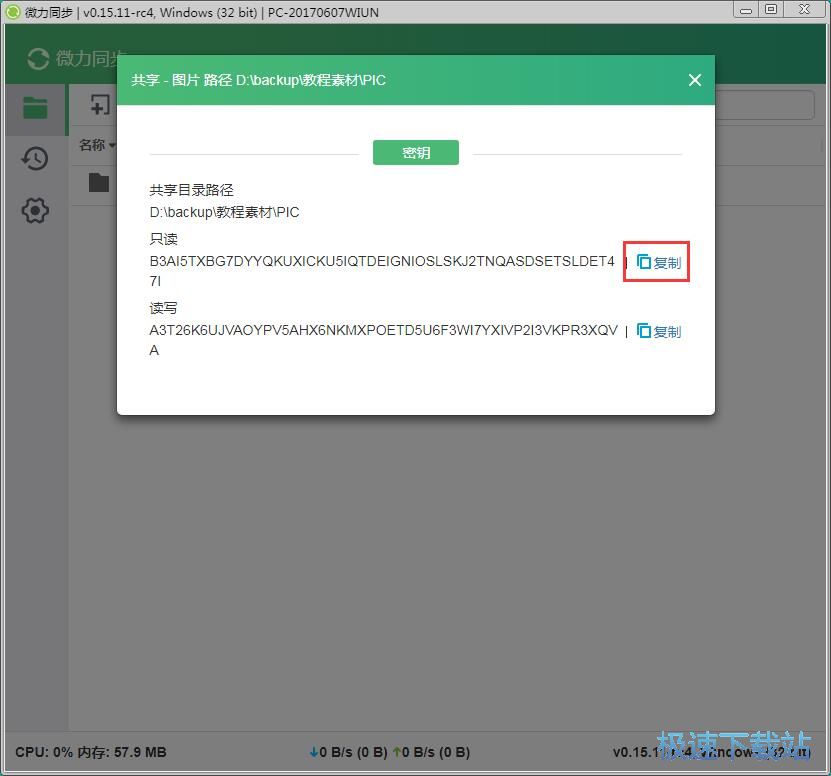
Task: Select the read-only key text B3AI5TXBG7...
Action: click(x=382, y=271)
